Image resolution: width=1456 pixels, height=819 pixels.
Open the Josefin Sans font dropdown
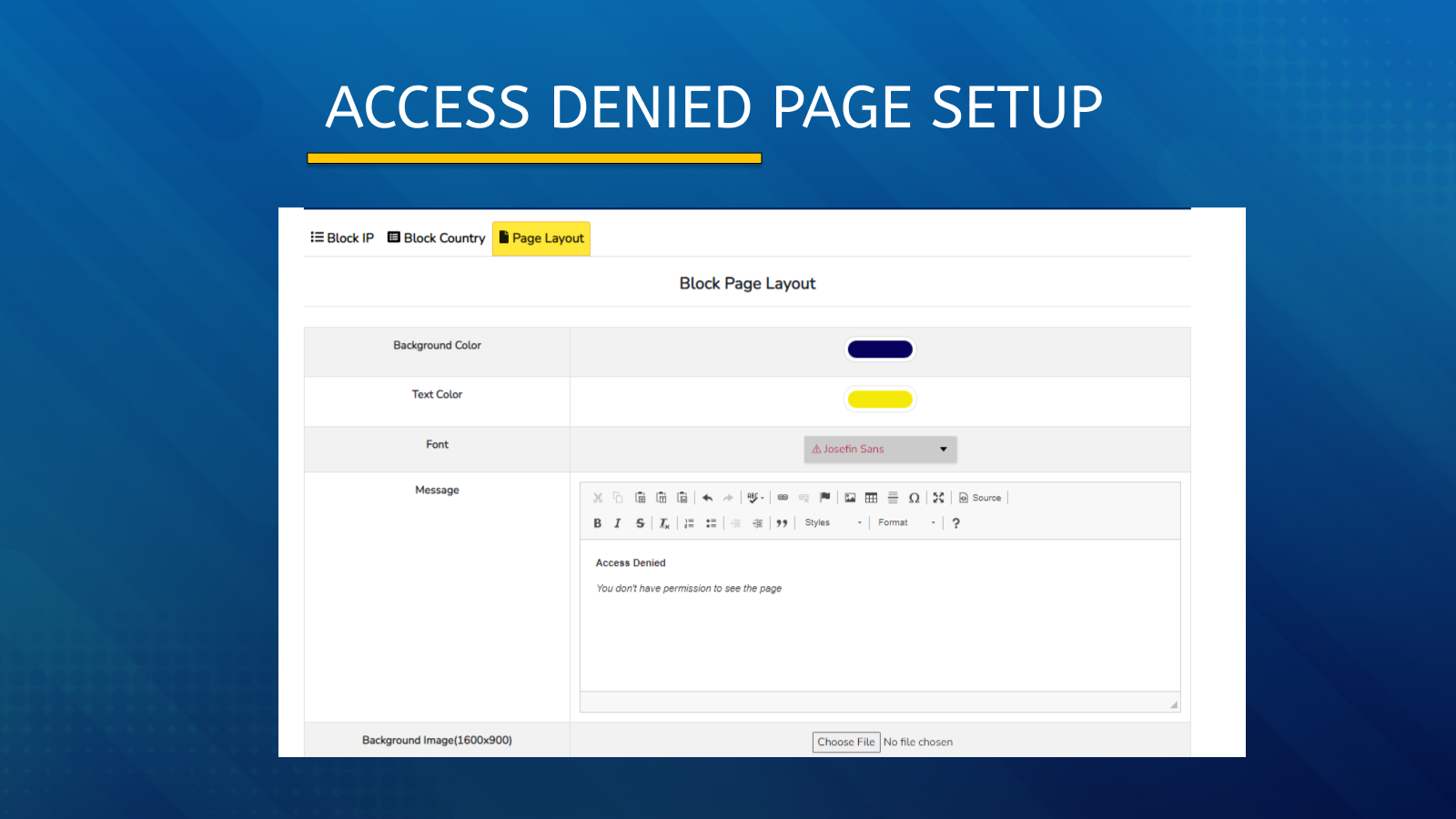click(x=879, y=449)
